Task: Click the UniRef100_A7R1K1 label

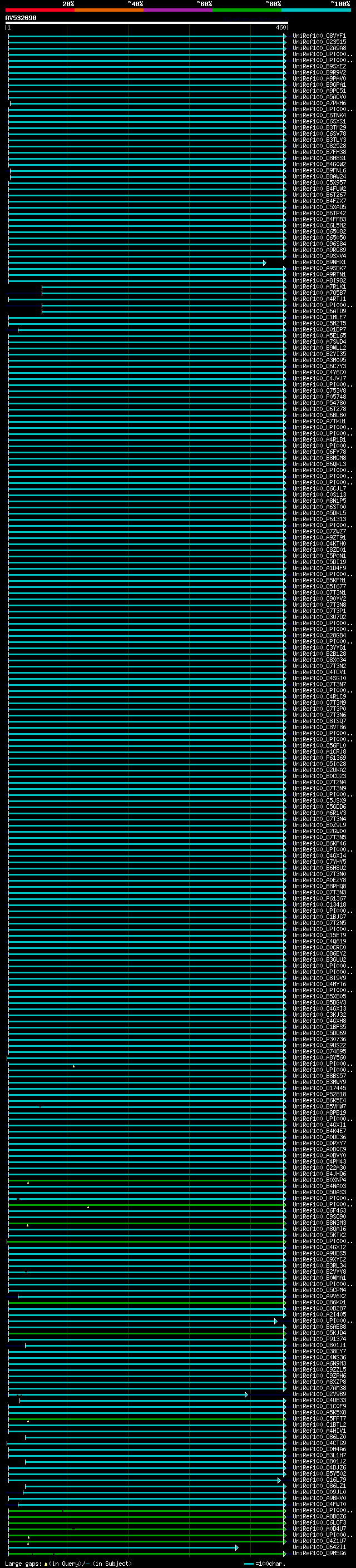Action: (x=319, y=286)
